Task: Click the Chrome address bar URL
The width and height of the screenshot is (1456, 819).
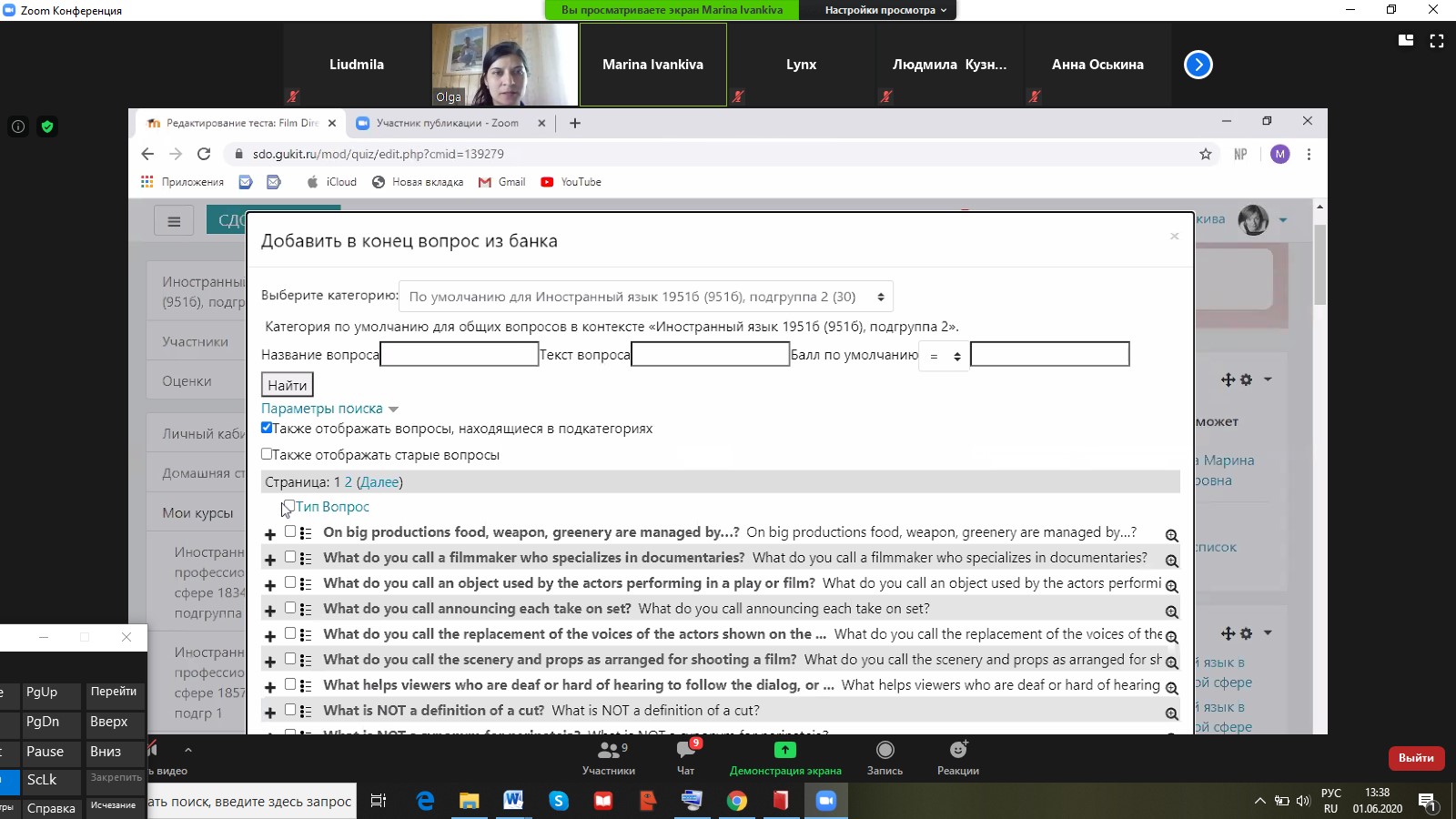Action: click(379, 154)
